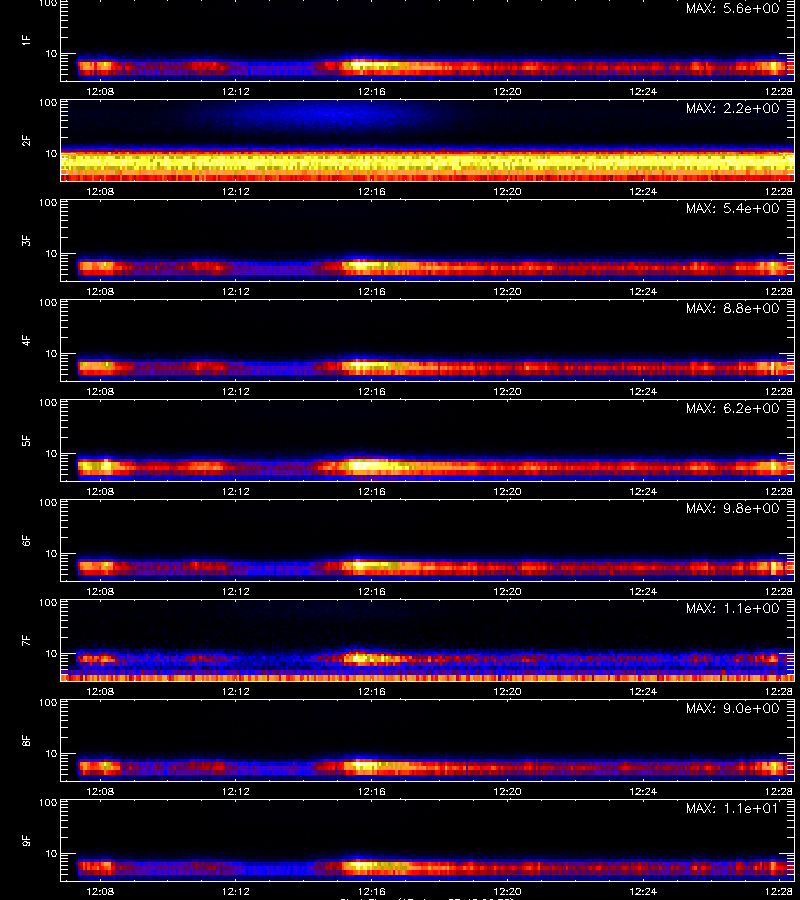Click the "4F" y-axis panel label
800x900 pixels.
click(x=26, y=340)
